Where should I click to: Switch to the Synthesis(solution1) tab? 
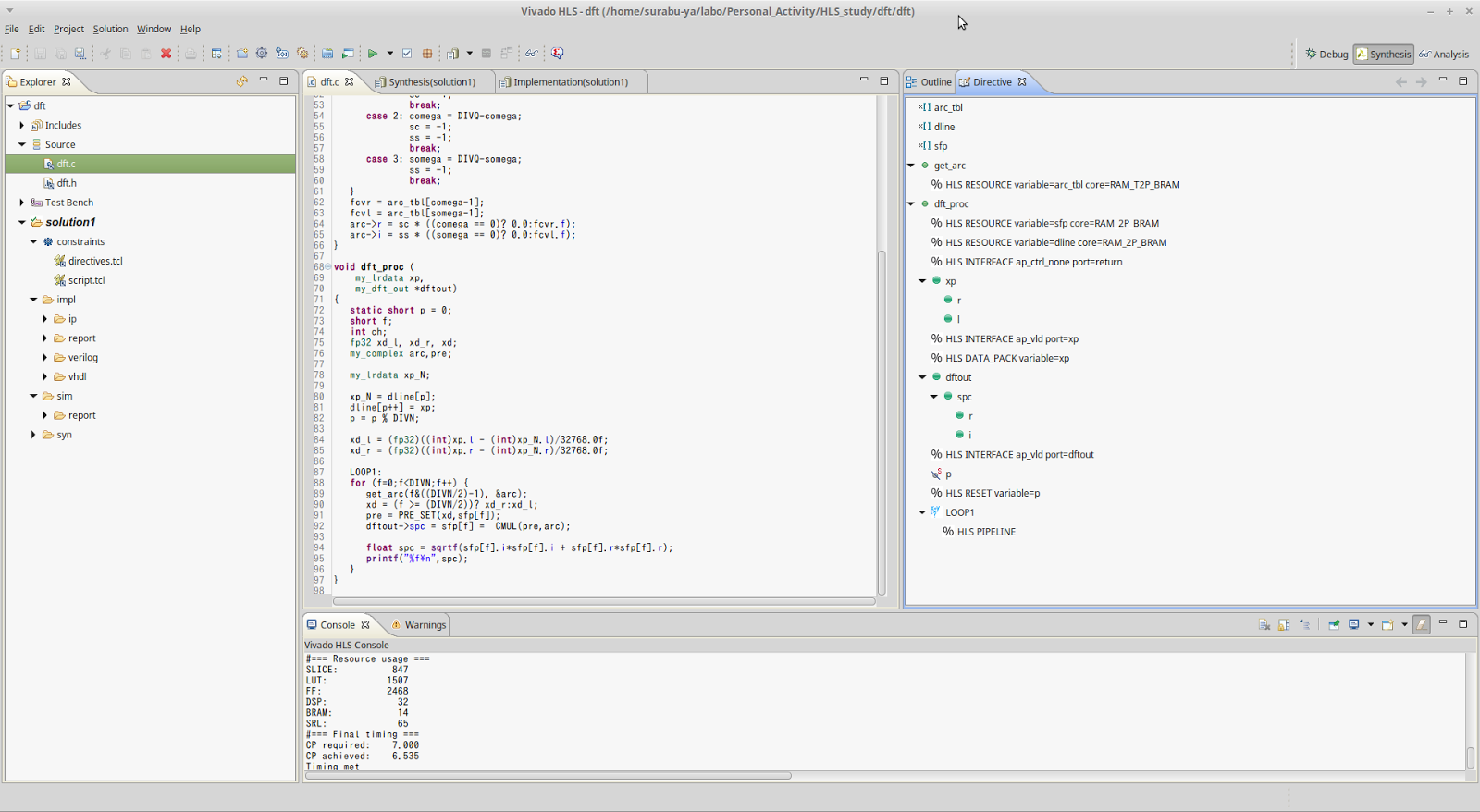(x=431, y=82)
